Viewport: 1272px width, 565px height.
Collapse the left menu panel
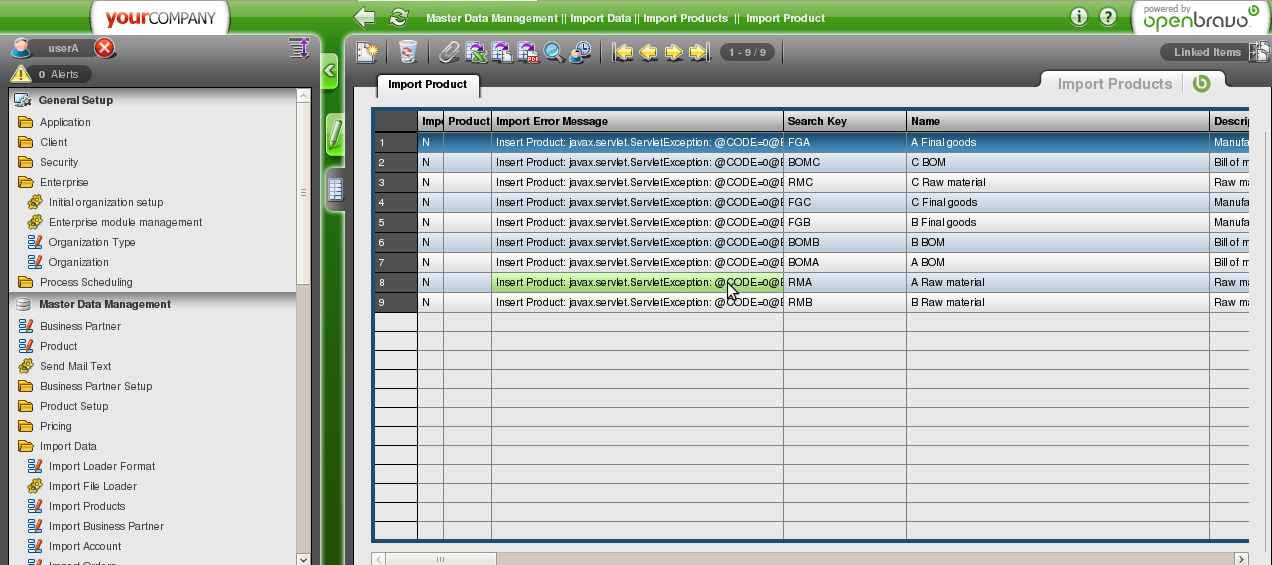[329, 71]
